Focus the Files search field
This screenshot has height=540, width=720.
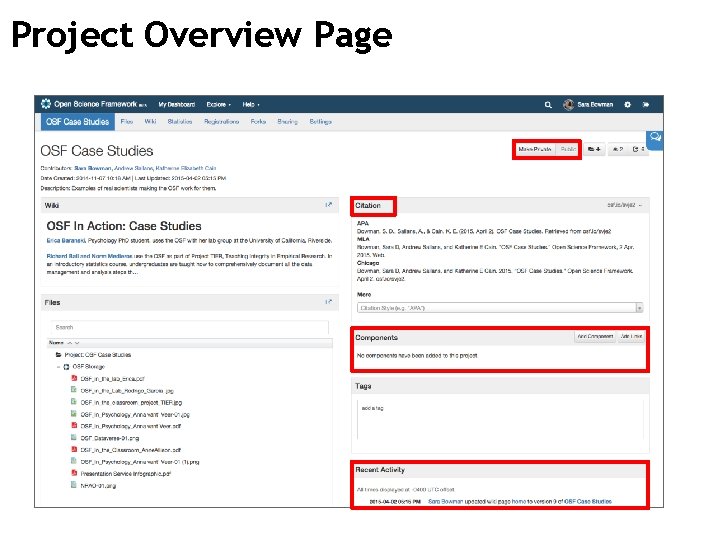pos(190,327)
